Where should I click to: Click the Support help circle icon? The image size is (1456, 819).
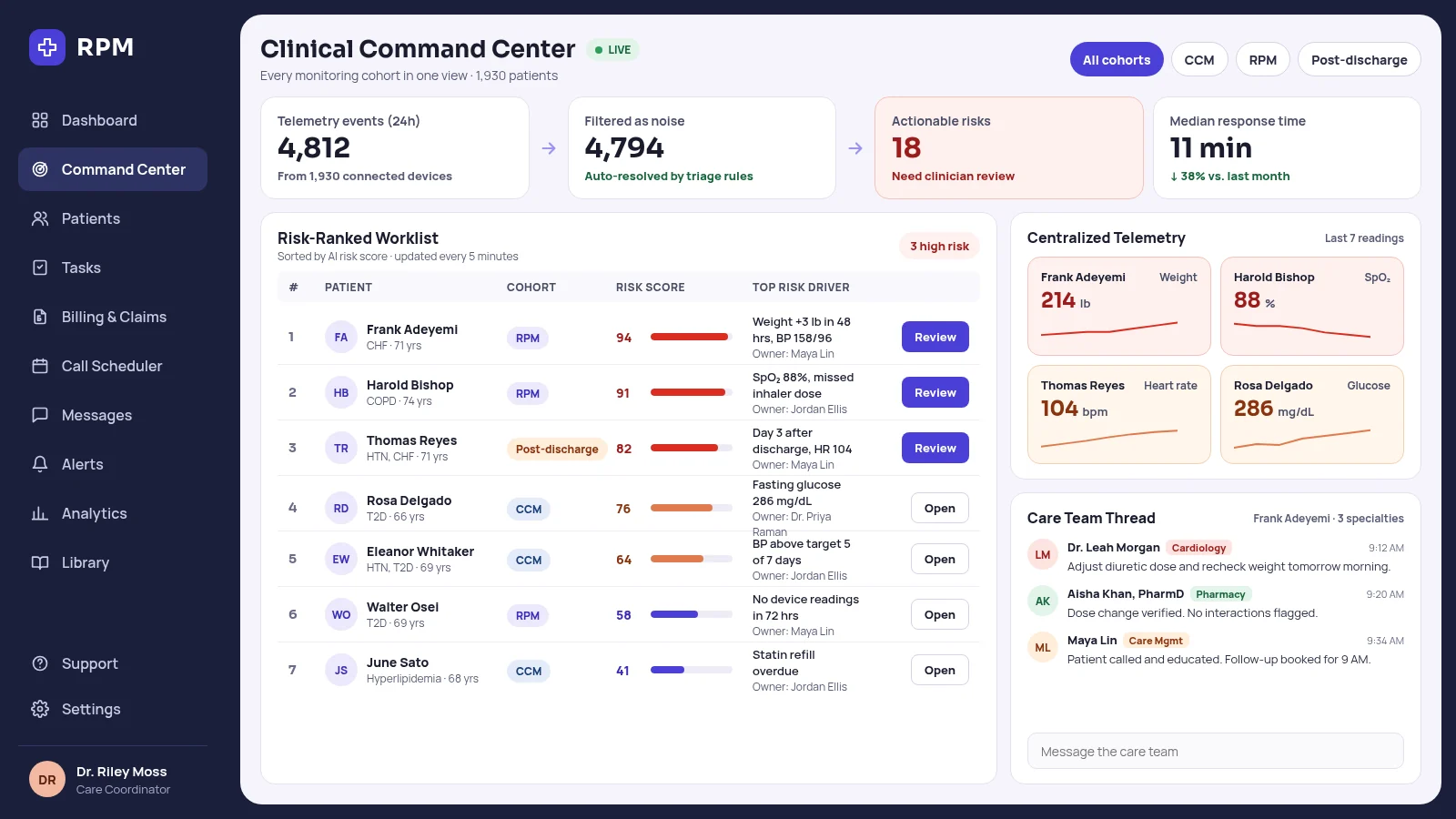pos(40,663)
